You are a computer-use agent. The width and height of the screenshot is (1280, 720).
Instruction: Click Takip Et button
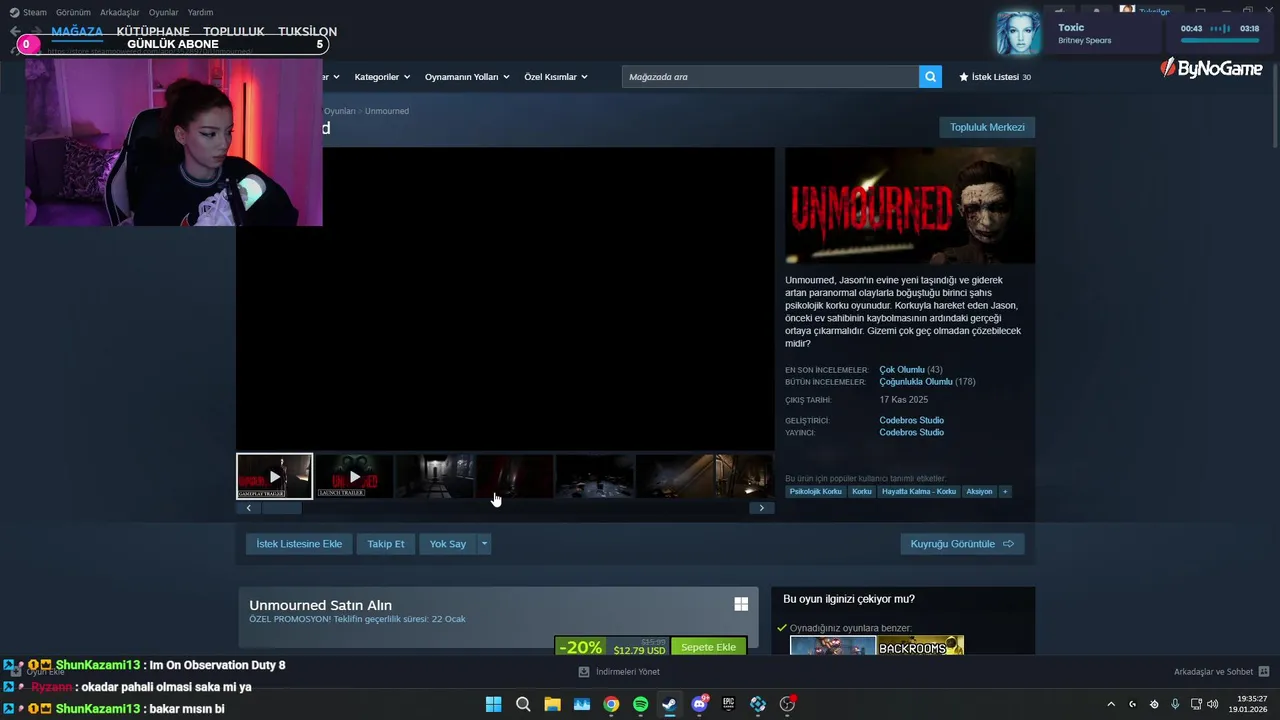coord(386,544)
